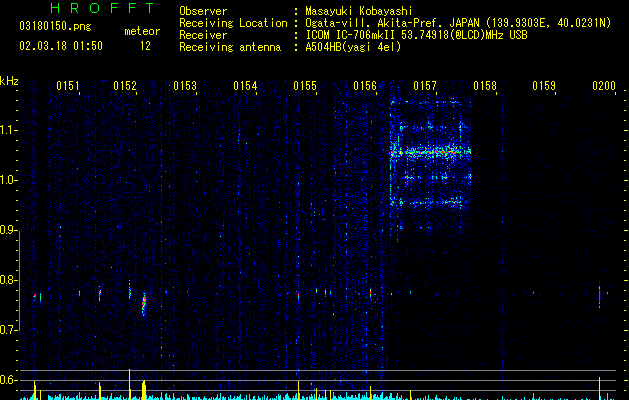
Task: Click the 0151 time marker
Action: (x=68, y=86)
